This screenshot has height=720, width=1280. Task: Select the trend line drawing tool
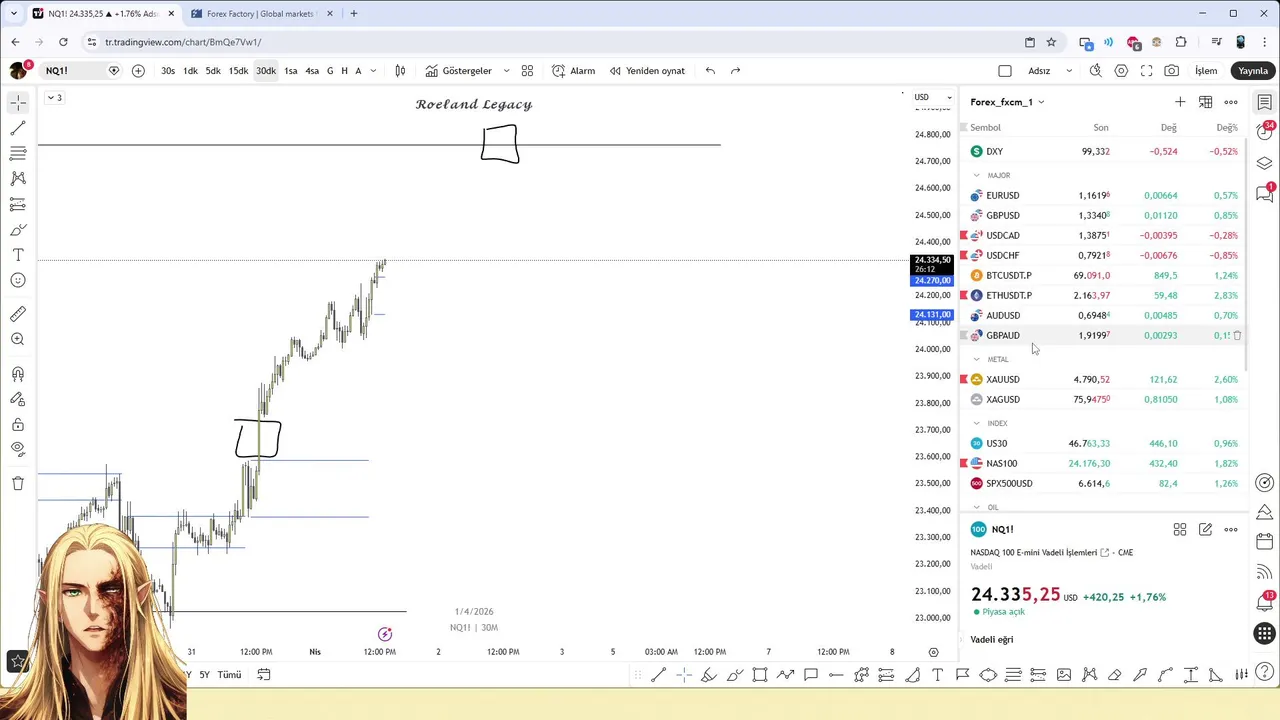point(18,128)
